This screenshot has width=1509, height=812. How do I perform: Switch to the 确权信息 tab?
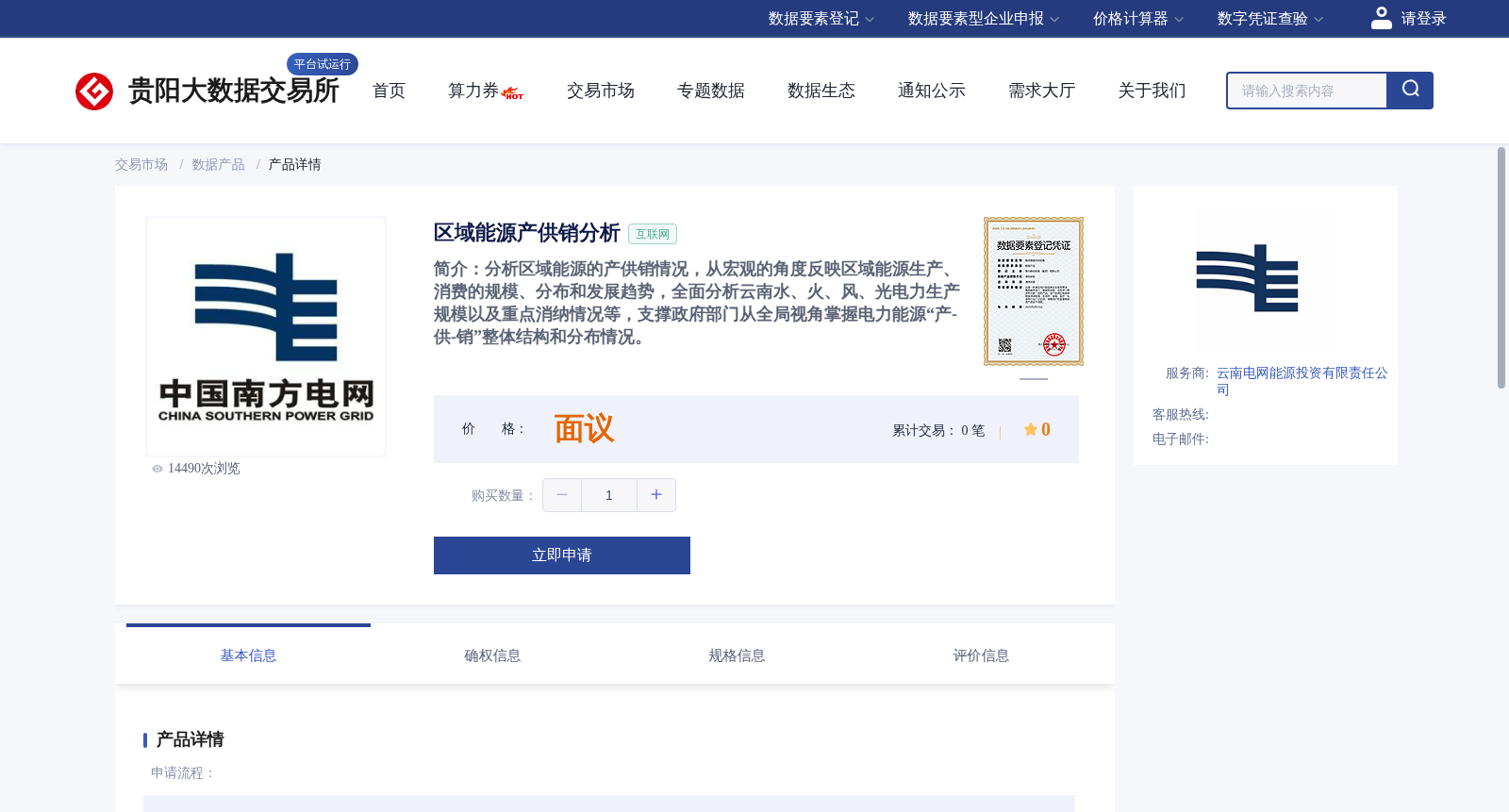click(492, 655)
